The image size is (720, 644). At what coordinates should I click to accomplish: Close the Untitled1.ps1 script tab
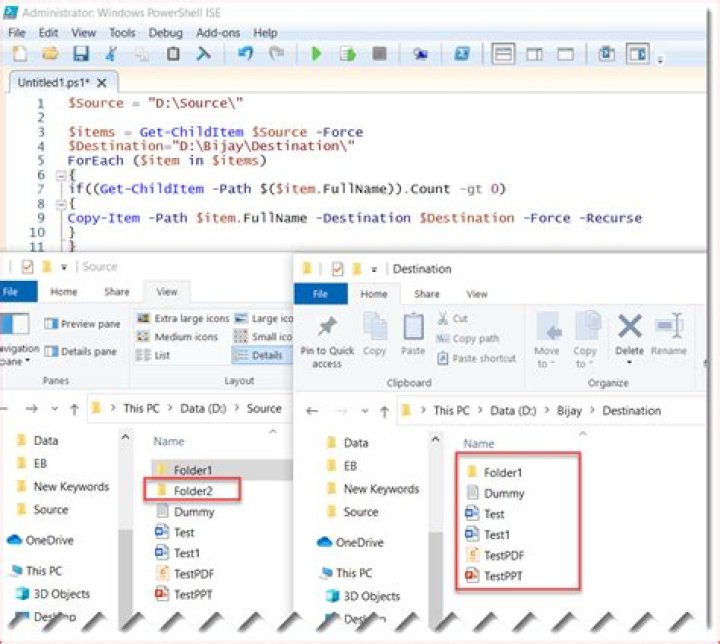[102, 83]
